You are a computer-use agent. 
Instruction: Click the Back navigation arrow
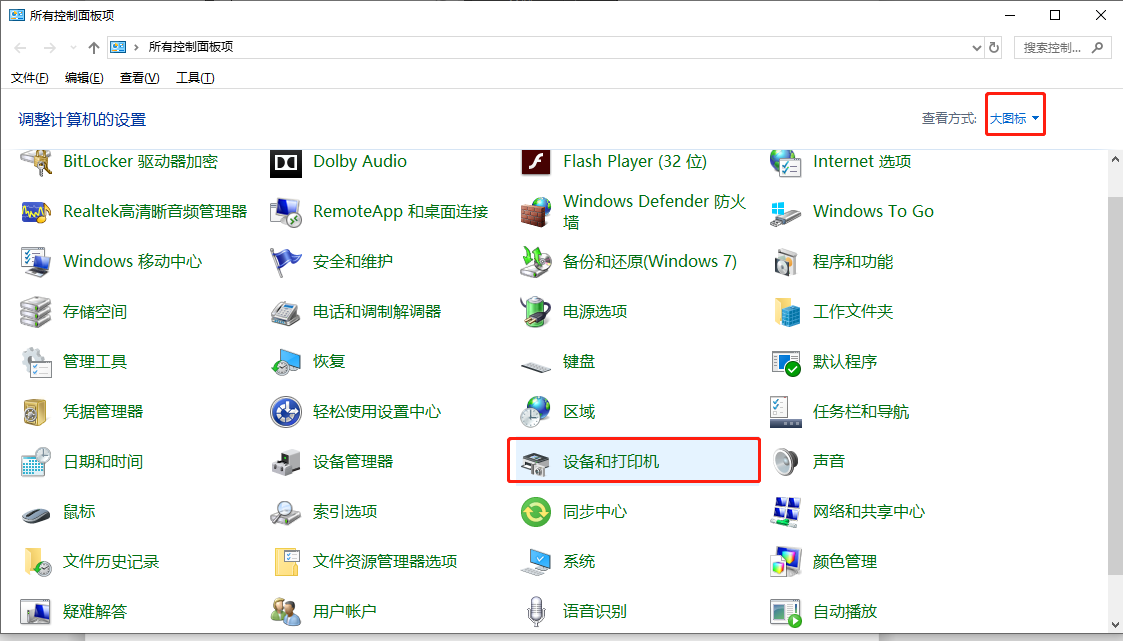click(20, 48)
